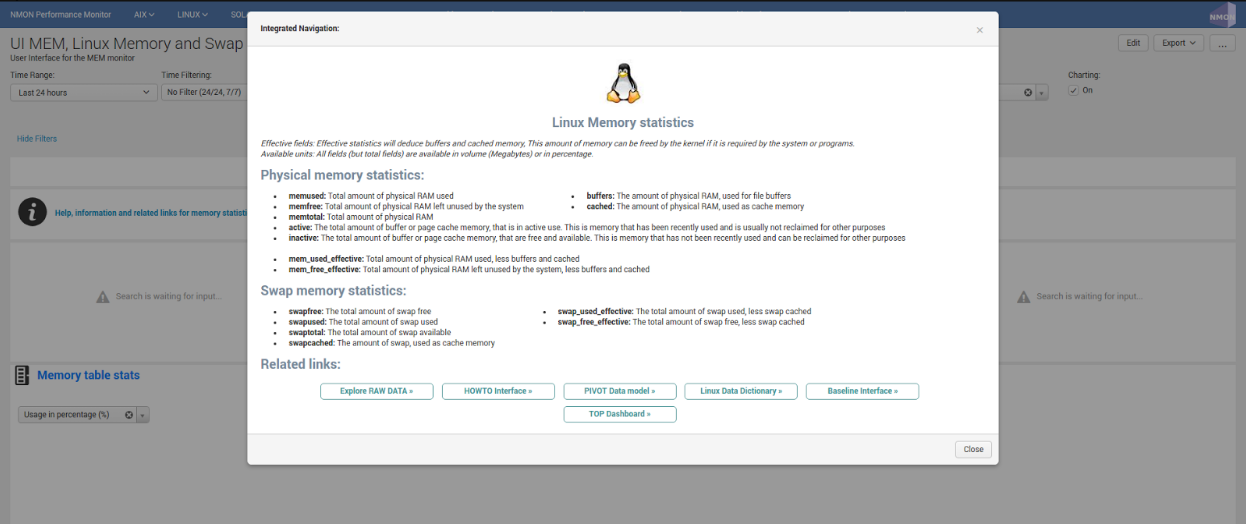
Task: Click the Hide Filters link
Action: pyautogui.click(x=37, y=139)
